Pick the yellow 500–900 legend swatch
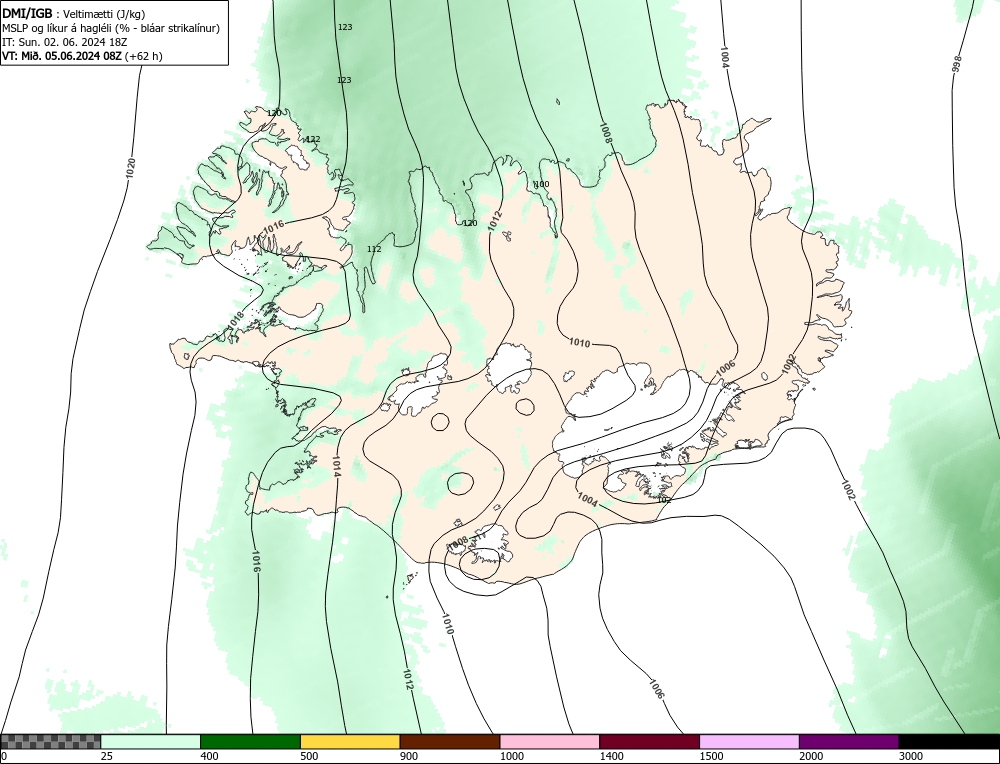Screen dimensions: 1000x764 coord(350,742)
